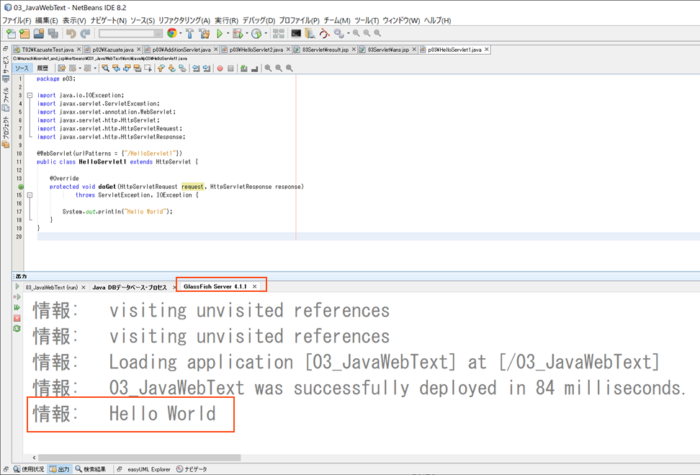This screenshot has width=700, height=475.
Task: Click the easyUML pink curve icon
Action: tap(324, 33)
